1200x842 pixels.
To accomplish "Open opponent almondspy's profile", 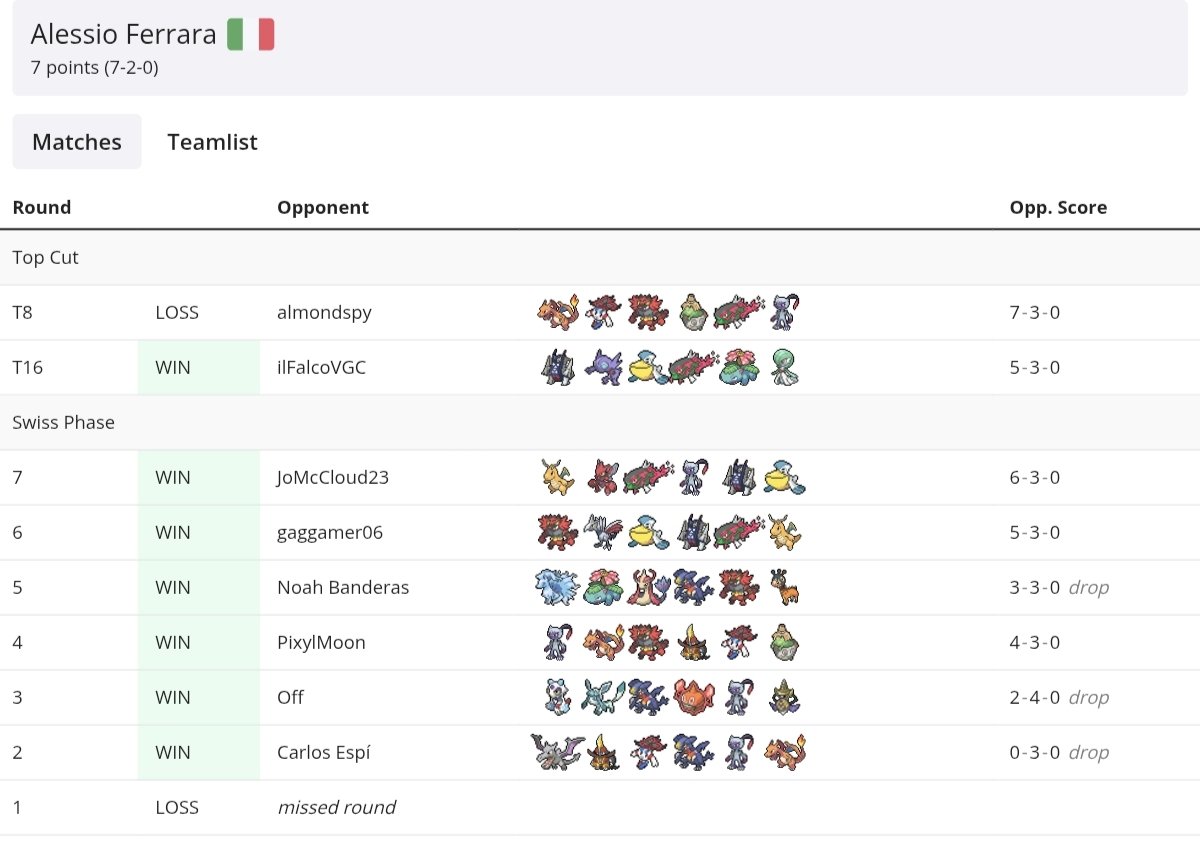I will (324, 313).
